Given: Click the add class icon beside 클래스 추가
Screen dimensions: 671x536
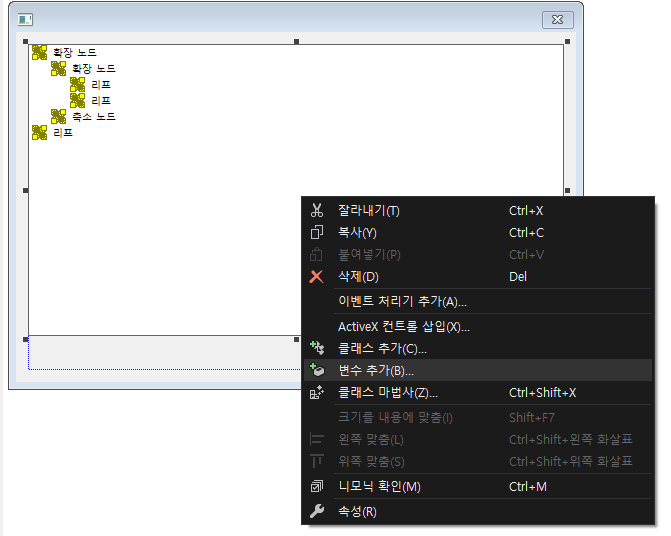Looking at the screenshot, I should point(317,348).
